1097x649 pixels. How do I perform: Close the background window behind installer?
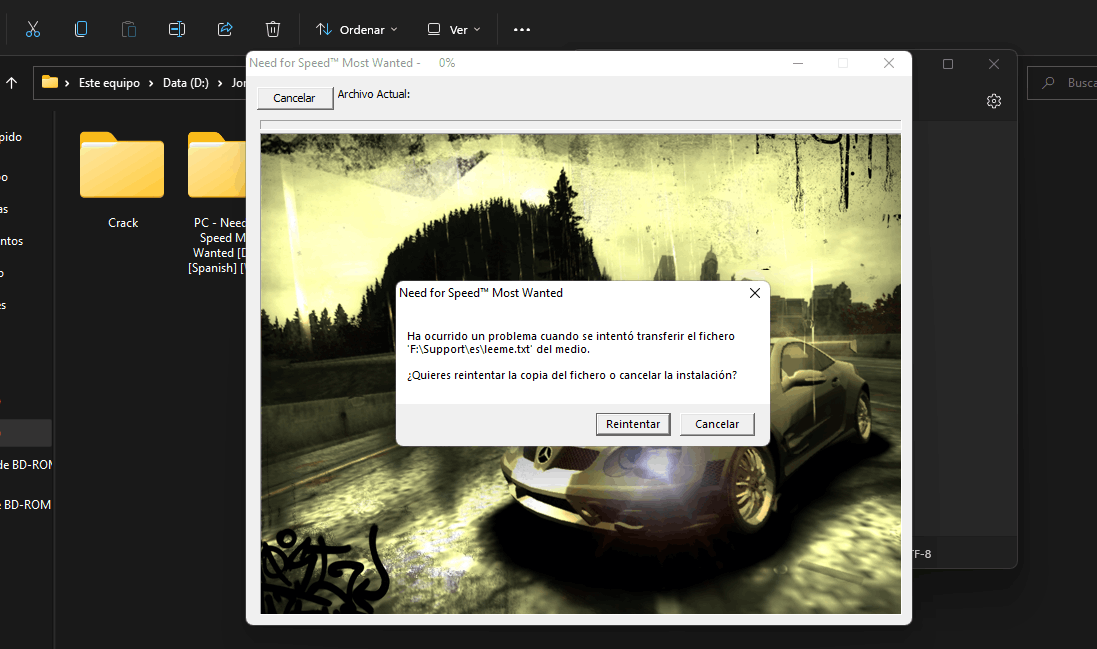[993, 64]
